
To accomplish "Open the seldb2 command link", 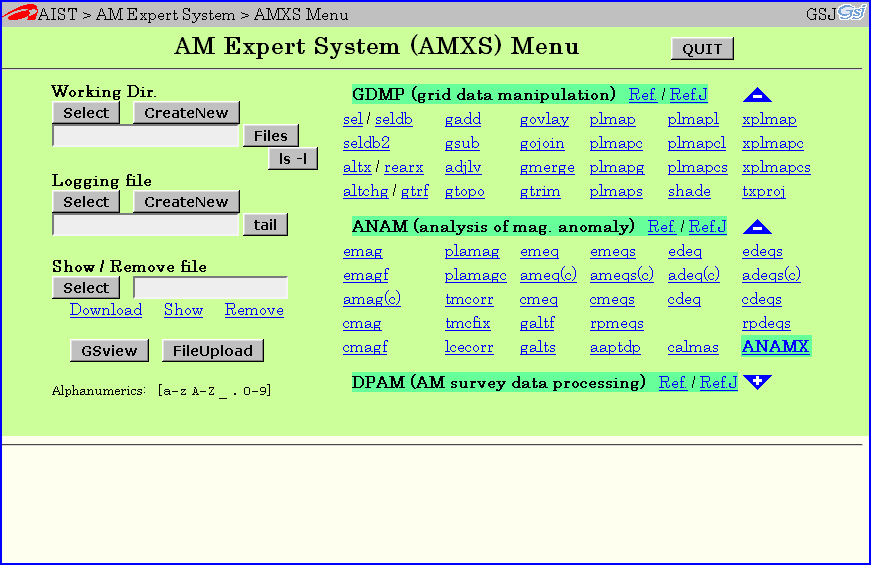I will 366,143.
